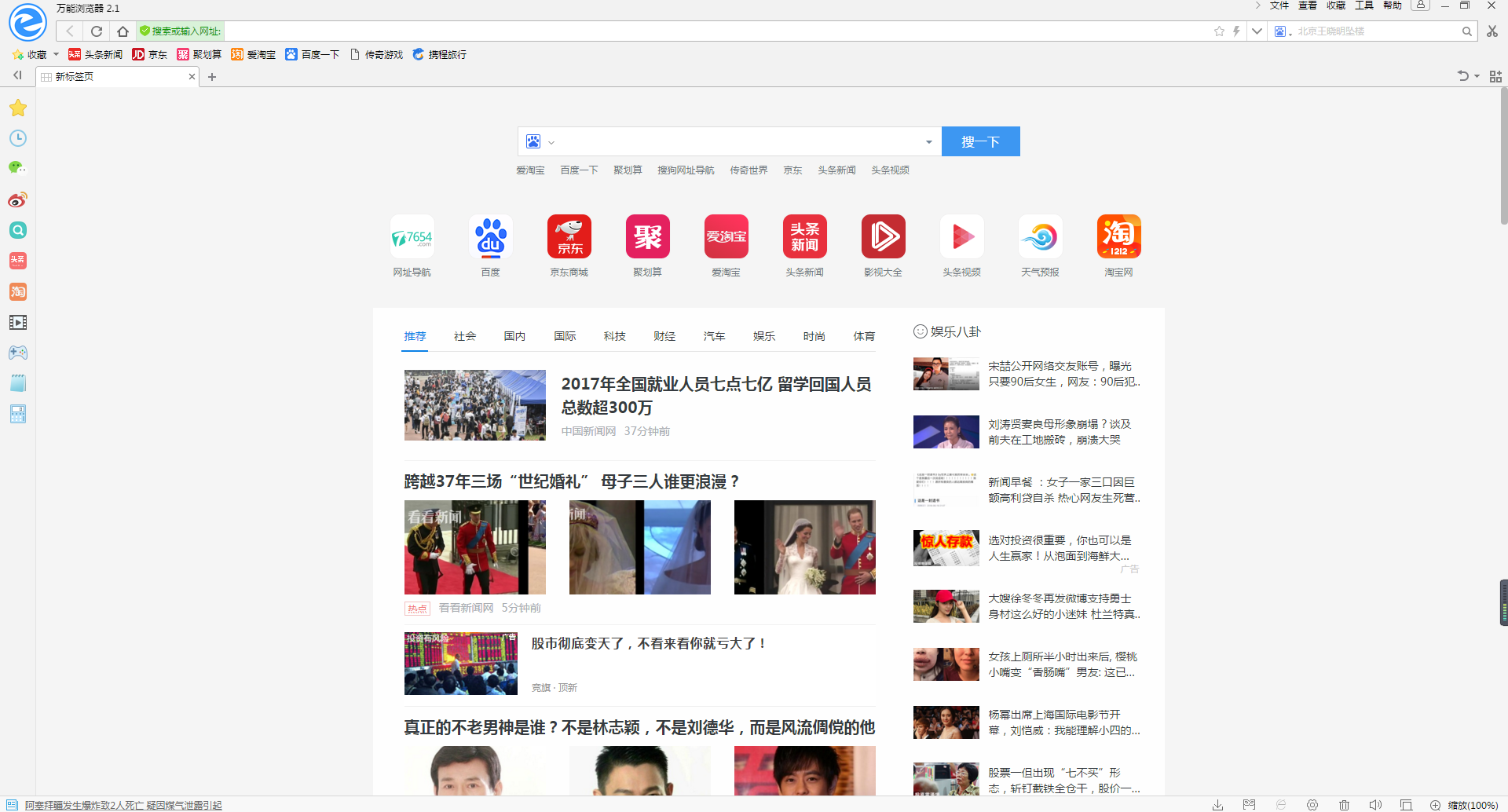
Task: Click the vertical page scrollbar
Action: 1503,157
